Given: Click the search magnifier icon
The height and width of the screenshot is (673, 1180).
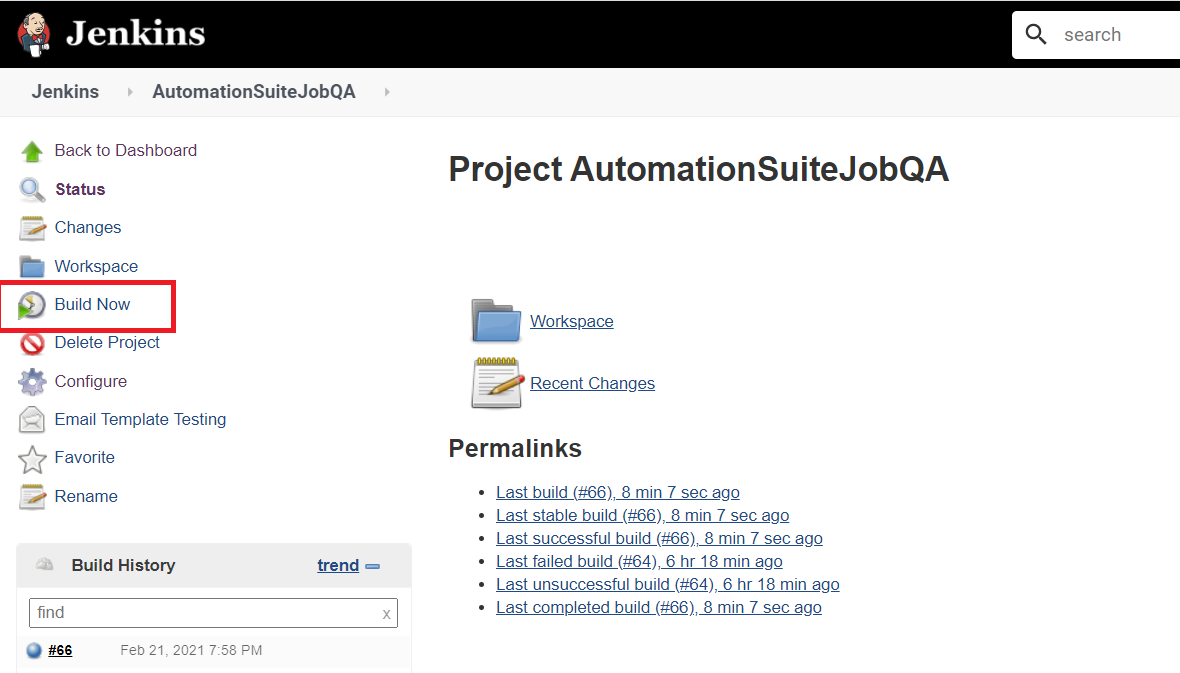Looking at the screenshot, I should 1036,33.
